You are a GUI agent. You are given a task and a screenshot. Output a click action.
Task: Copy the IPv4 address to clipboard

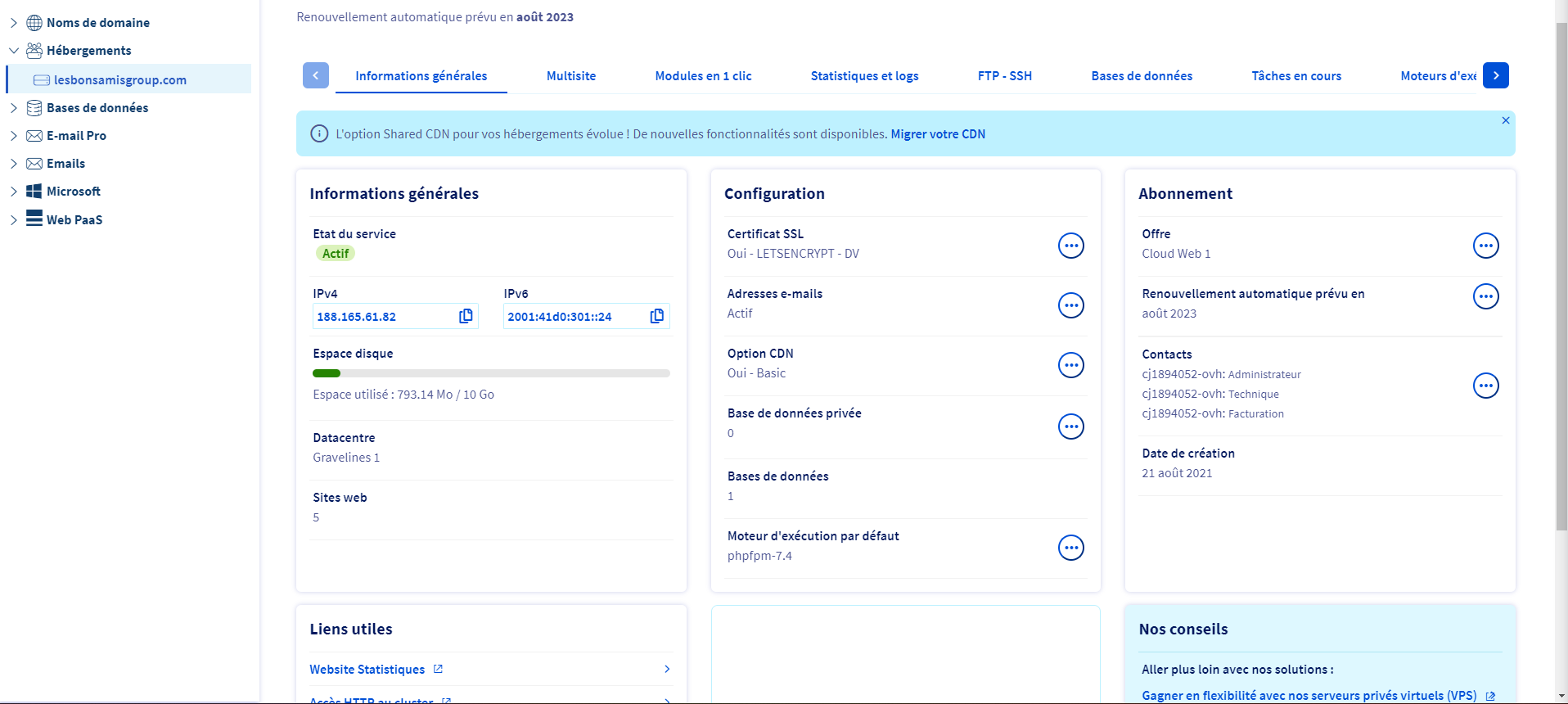coord(466,316)
